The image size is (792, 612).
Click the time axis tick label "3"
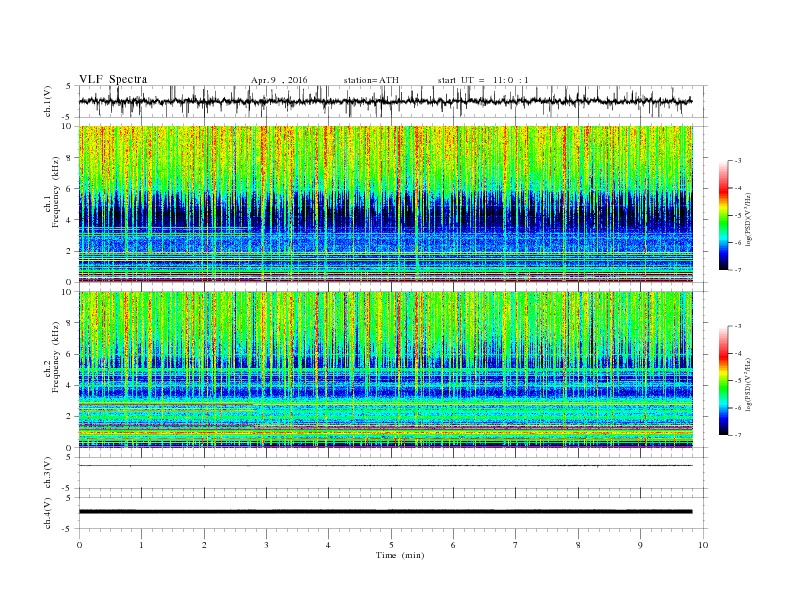tap(266, 545)
